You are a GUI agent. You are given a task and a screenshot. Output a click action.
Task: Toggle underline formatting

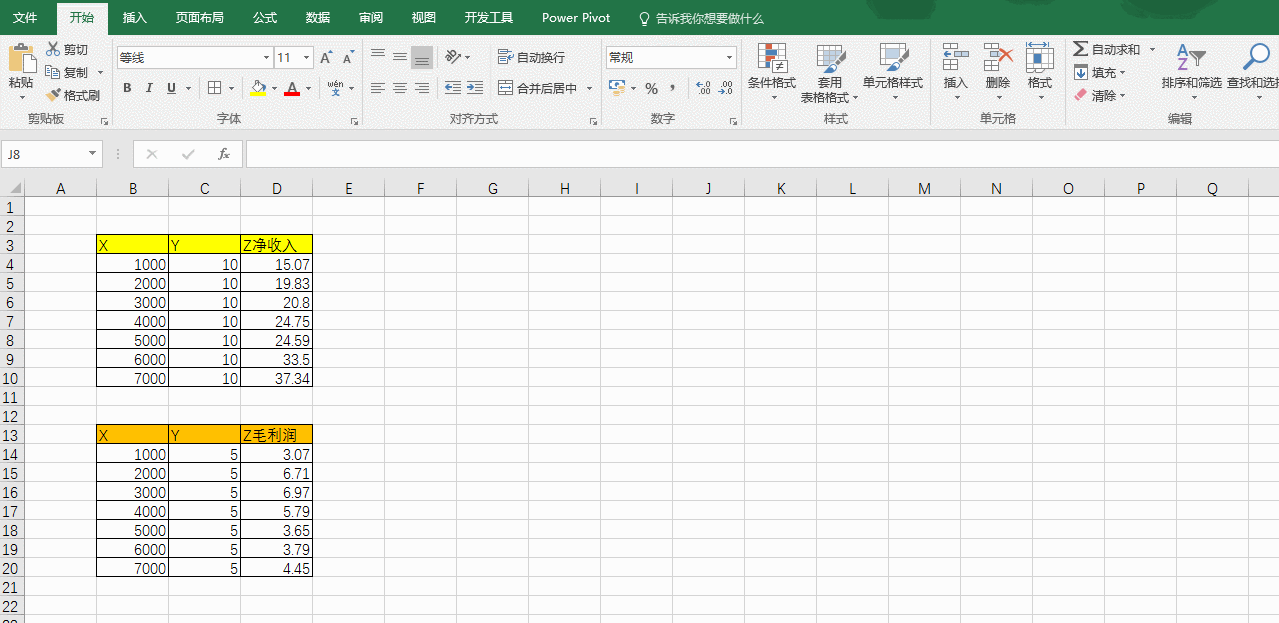click(x=172, y=88)
